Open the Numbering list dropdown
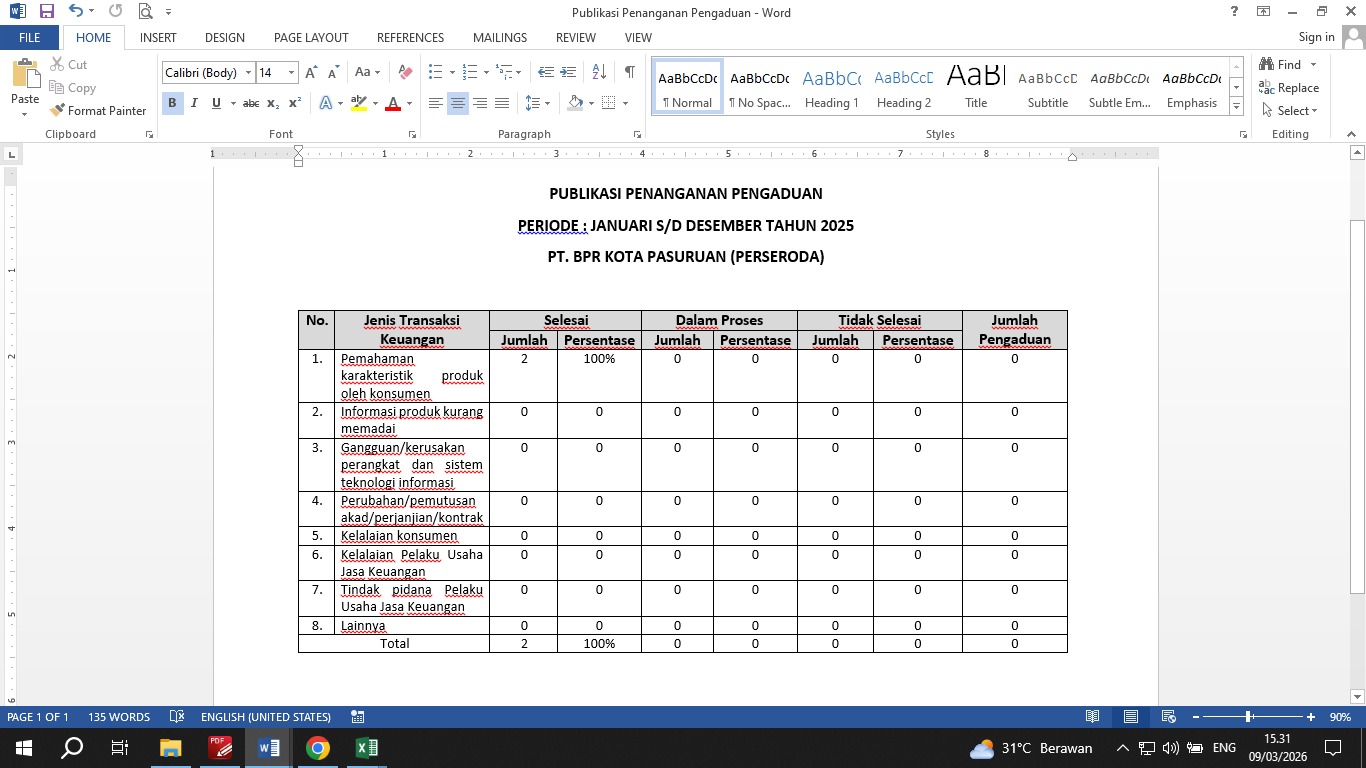 [486, 73]
